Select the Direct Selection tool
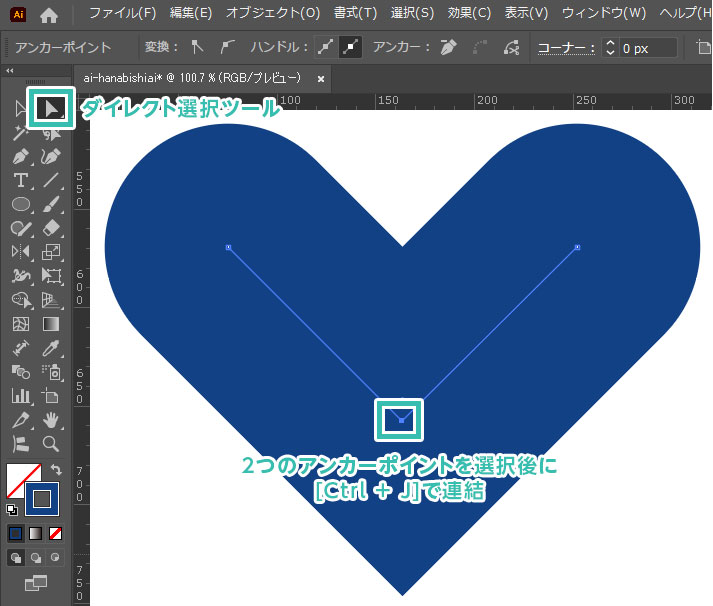The width and height of the screenshot is (713, 606). coord(51,107)
